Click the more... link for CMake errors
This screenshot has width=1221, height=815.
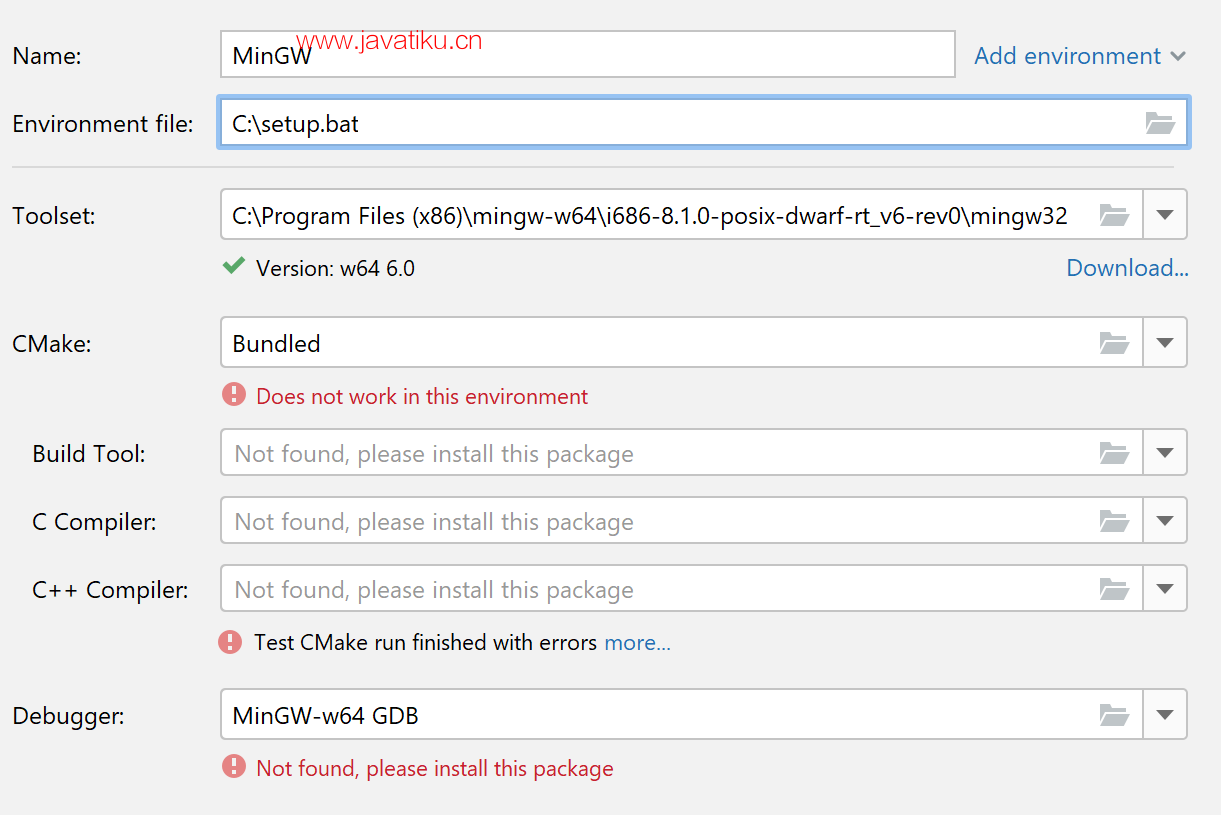[x=637, y=642]
